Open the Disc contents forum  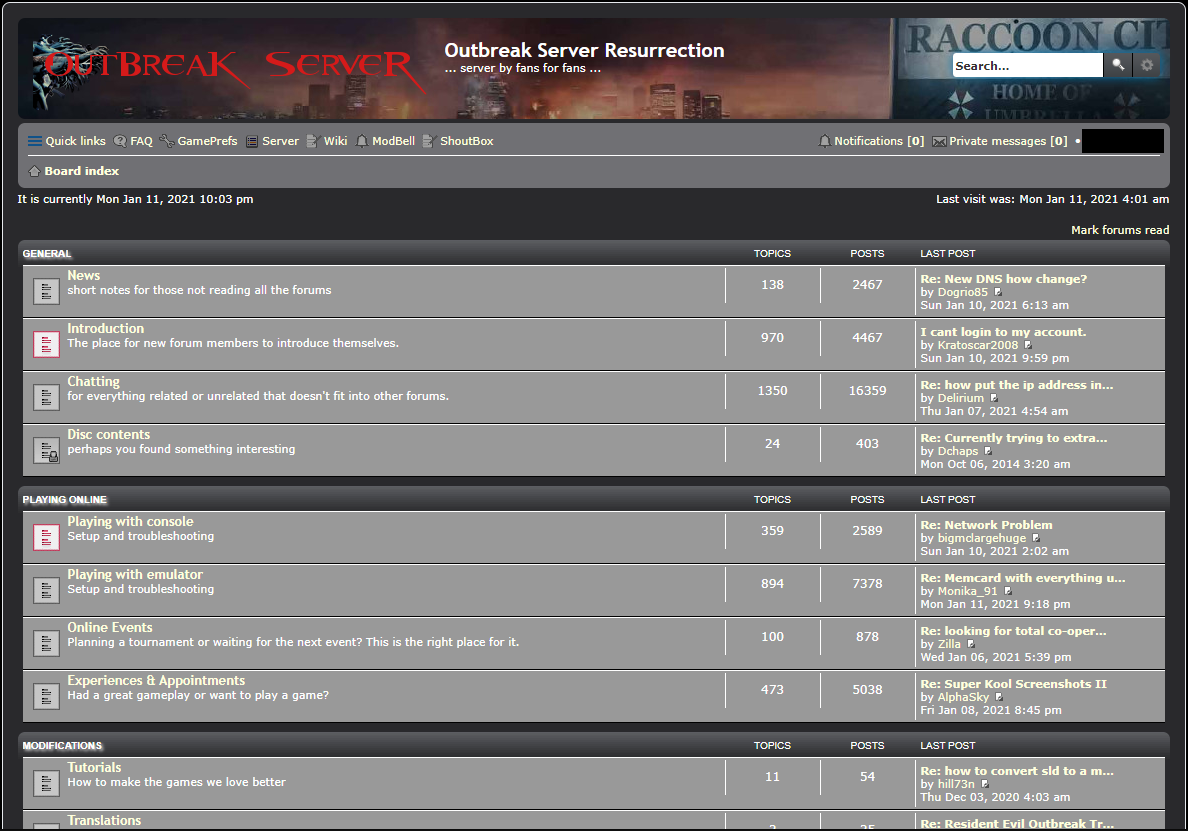tap(108, 435)
